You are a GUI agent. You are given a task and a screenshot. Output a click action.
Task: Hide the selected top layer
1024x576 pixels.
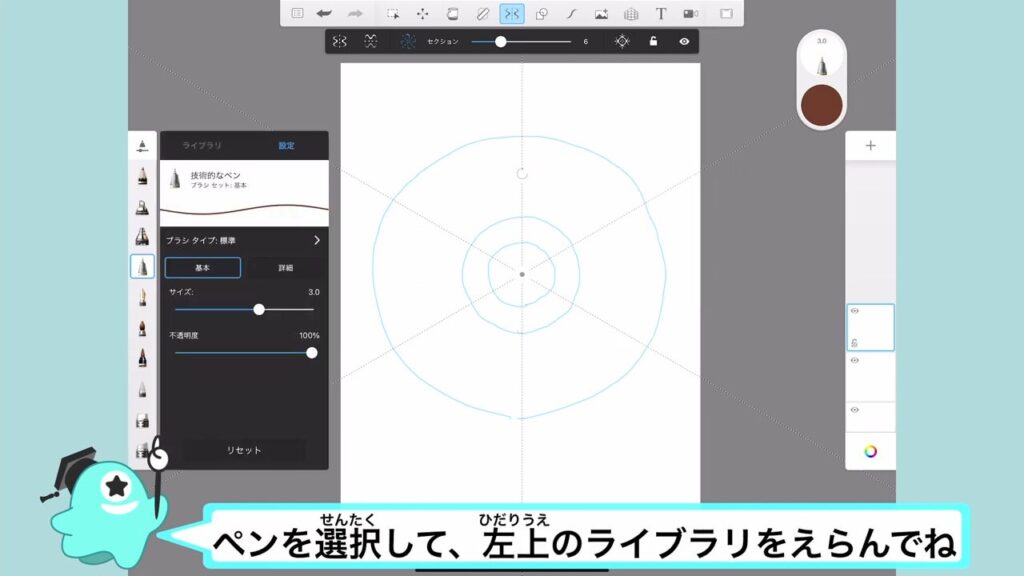point(854,311)
